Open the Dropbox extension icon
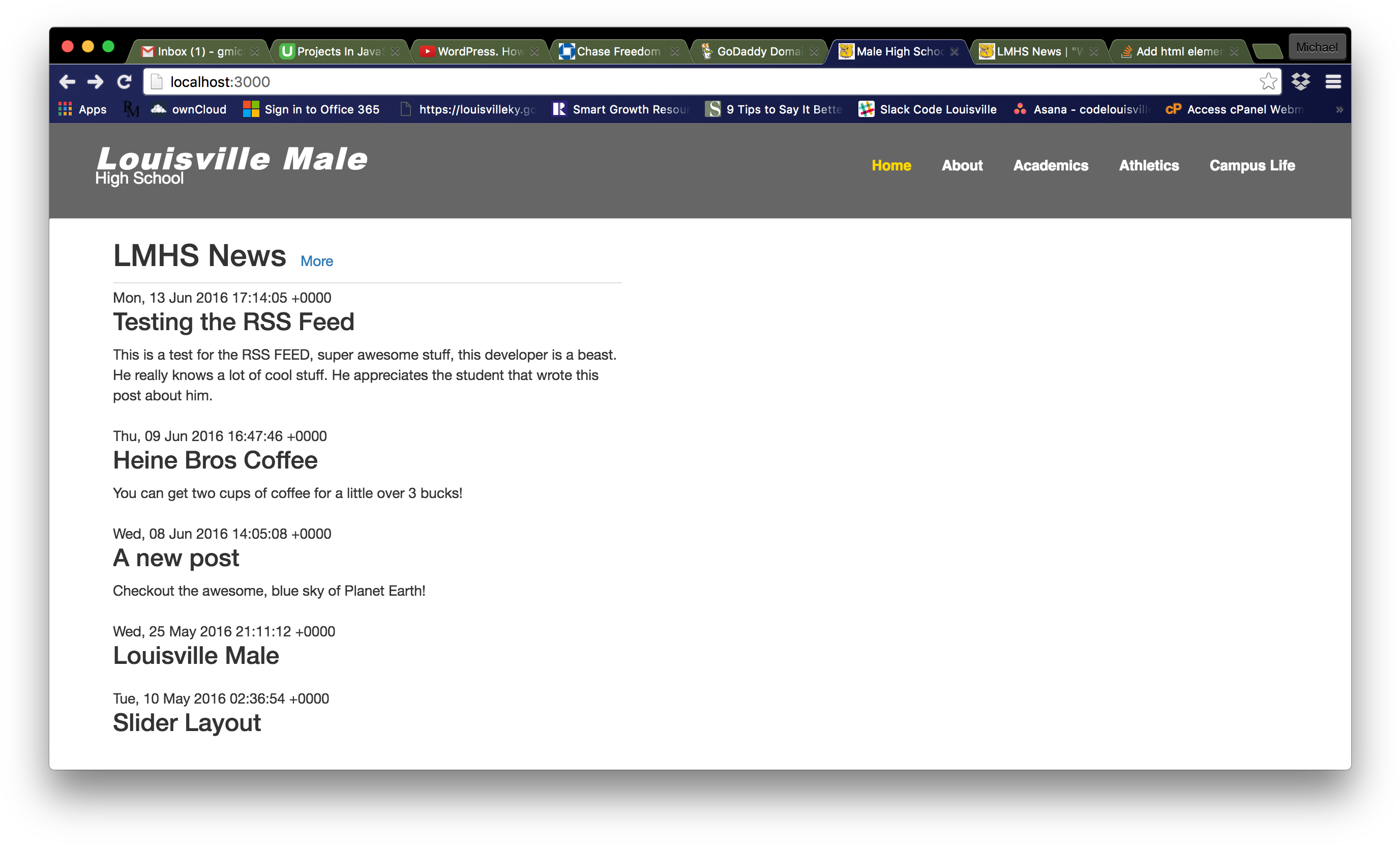This screenshot has height=845, width=1400. (x=1300, y=82)
